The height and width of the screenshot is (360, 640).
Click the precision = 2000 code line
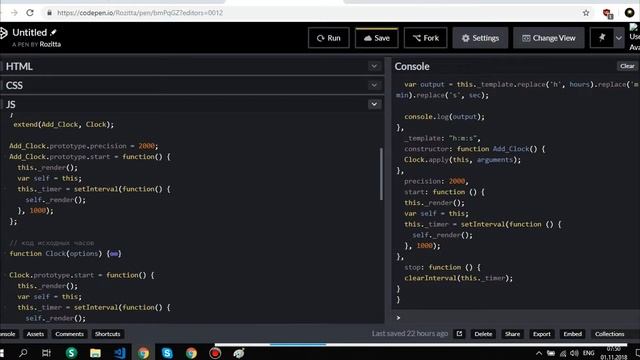coord(83,146)
